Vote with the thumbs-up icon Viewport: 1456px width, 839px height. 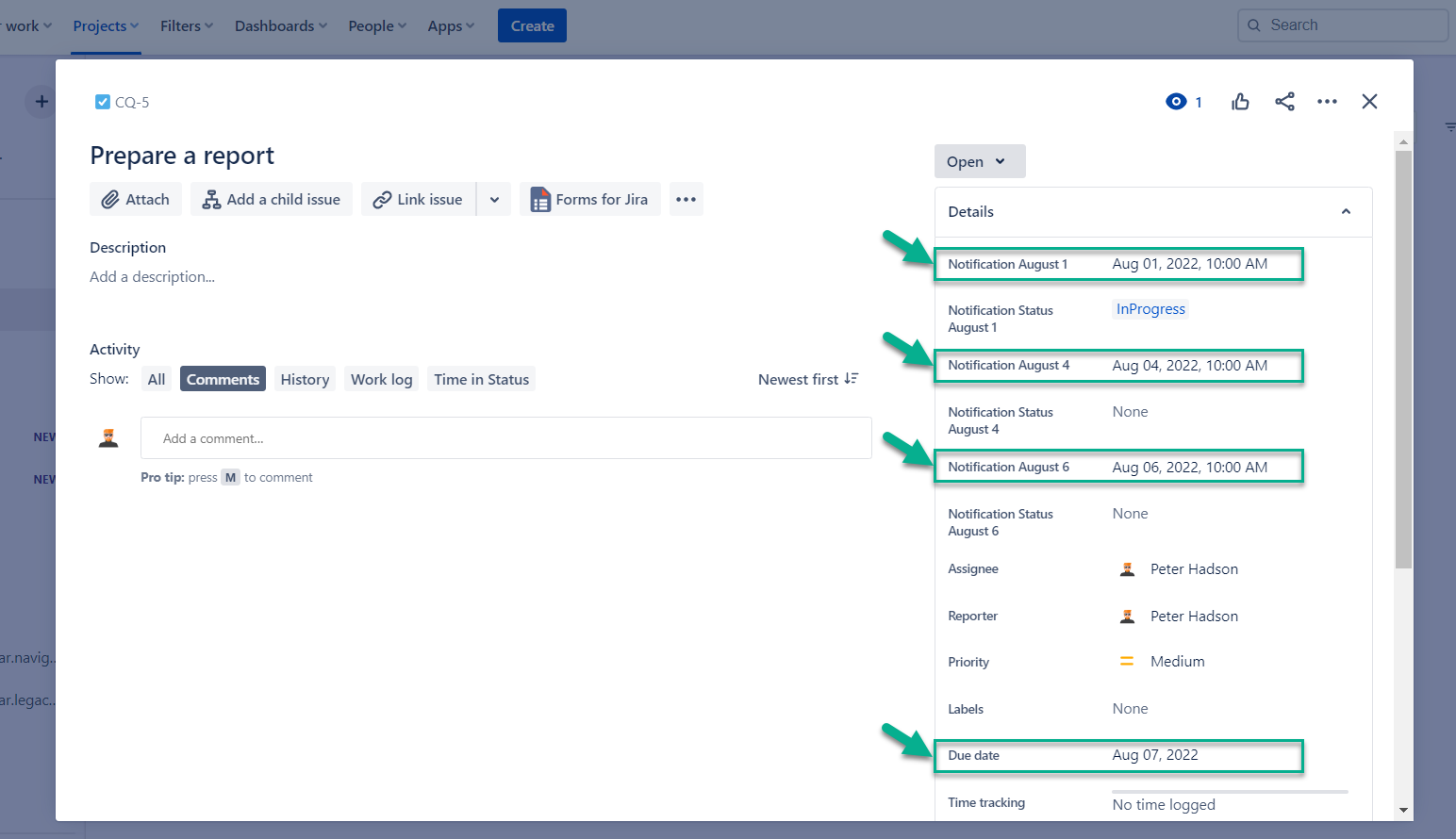tap(1240, 101)
